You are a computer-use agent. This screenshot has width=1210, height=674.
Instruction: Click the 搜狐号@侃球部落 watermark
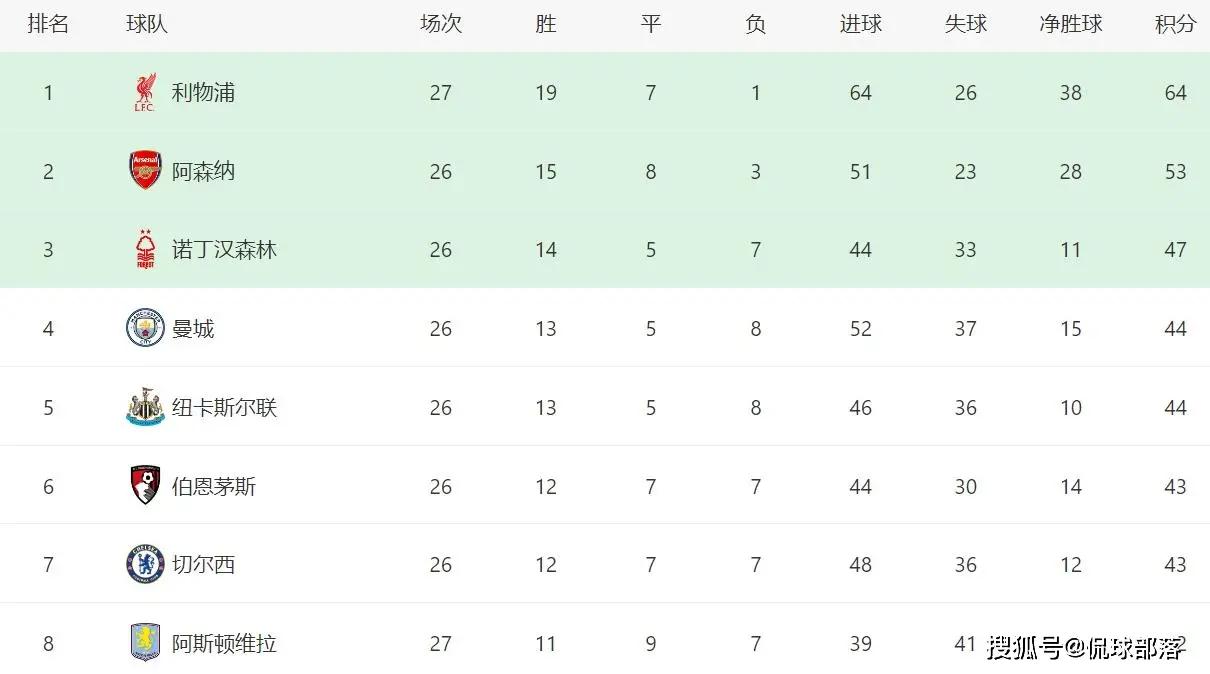click(1086, 648)
